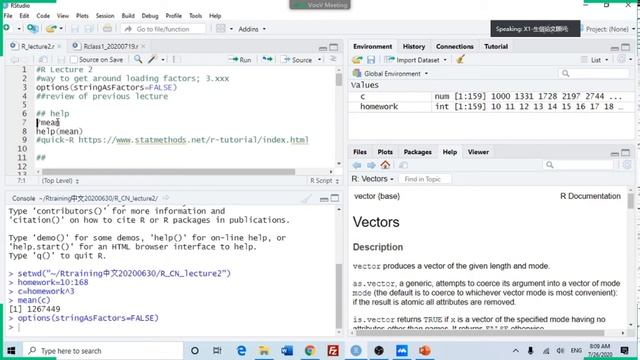Open the (Top Level) scope selector
The image size is (640, 360).
(x=60, y=180)
